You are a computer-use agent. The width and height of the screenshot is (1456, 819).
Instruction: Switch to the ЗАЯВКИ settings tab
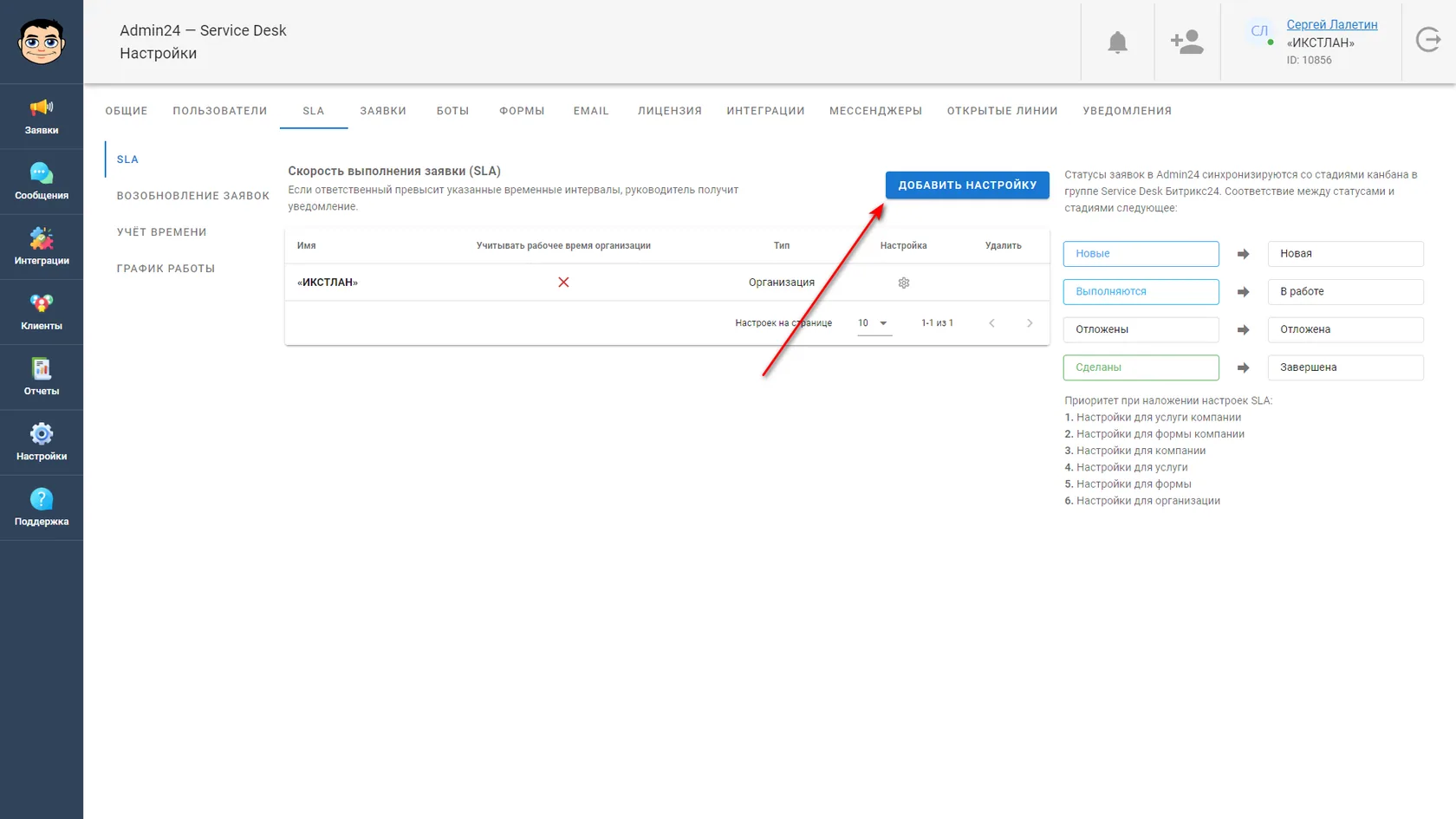click(383, 111)
